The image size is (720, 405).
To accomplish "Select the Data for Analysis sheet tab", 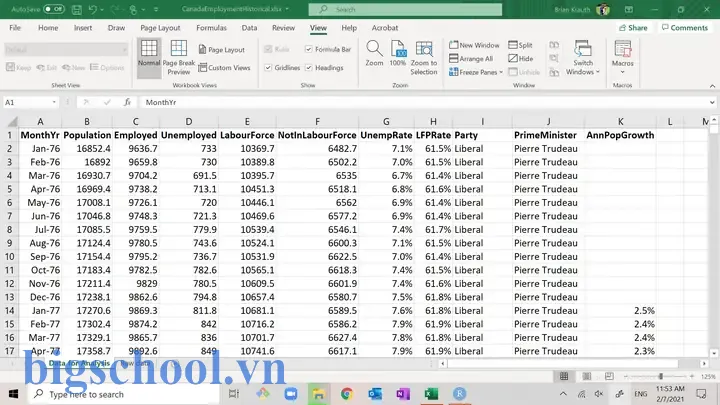I will tap(79, 363).
